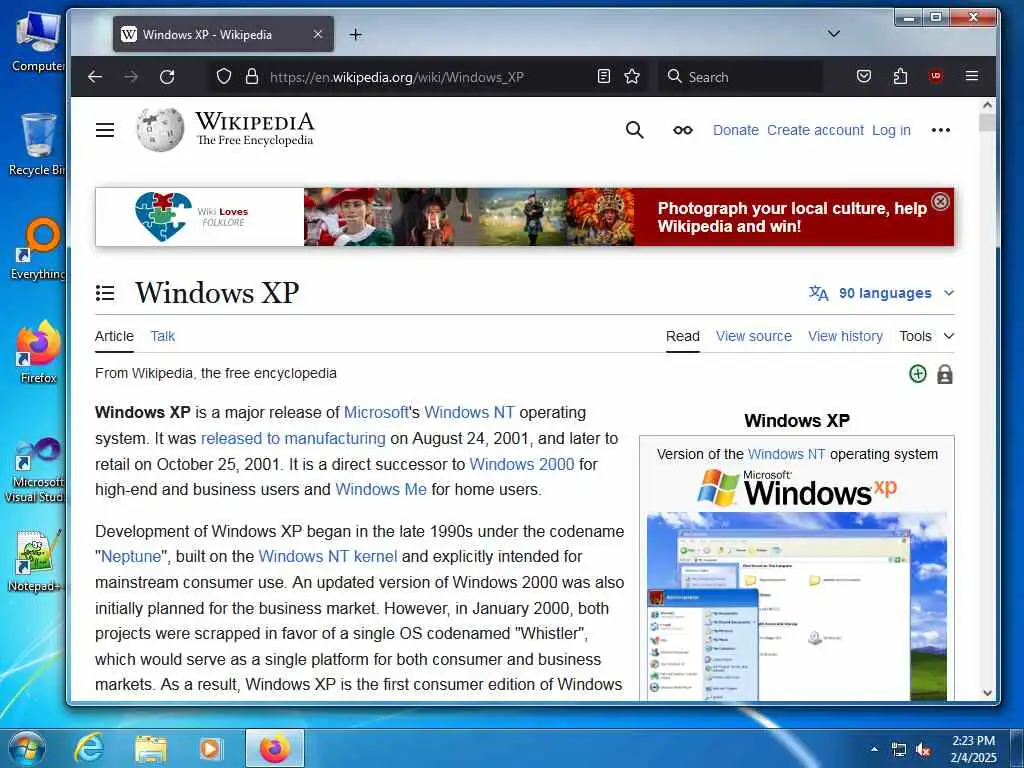1024x768 pixels.
Task: Open the View source tab
Action: pos(754,336)
